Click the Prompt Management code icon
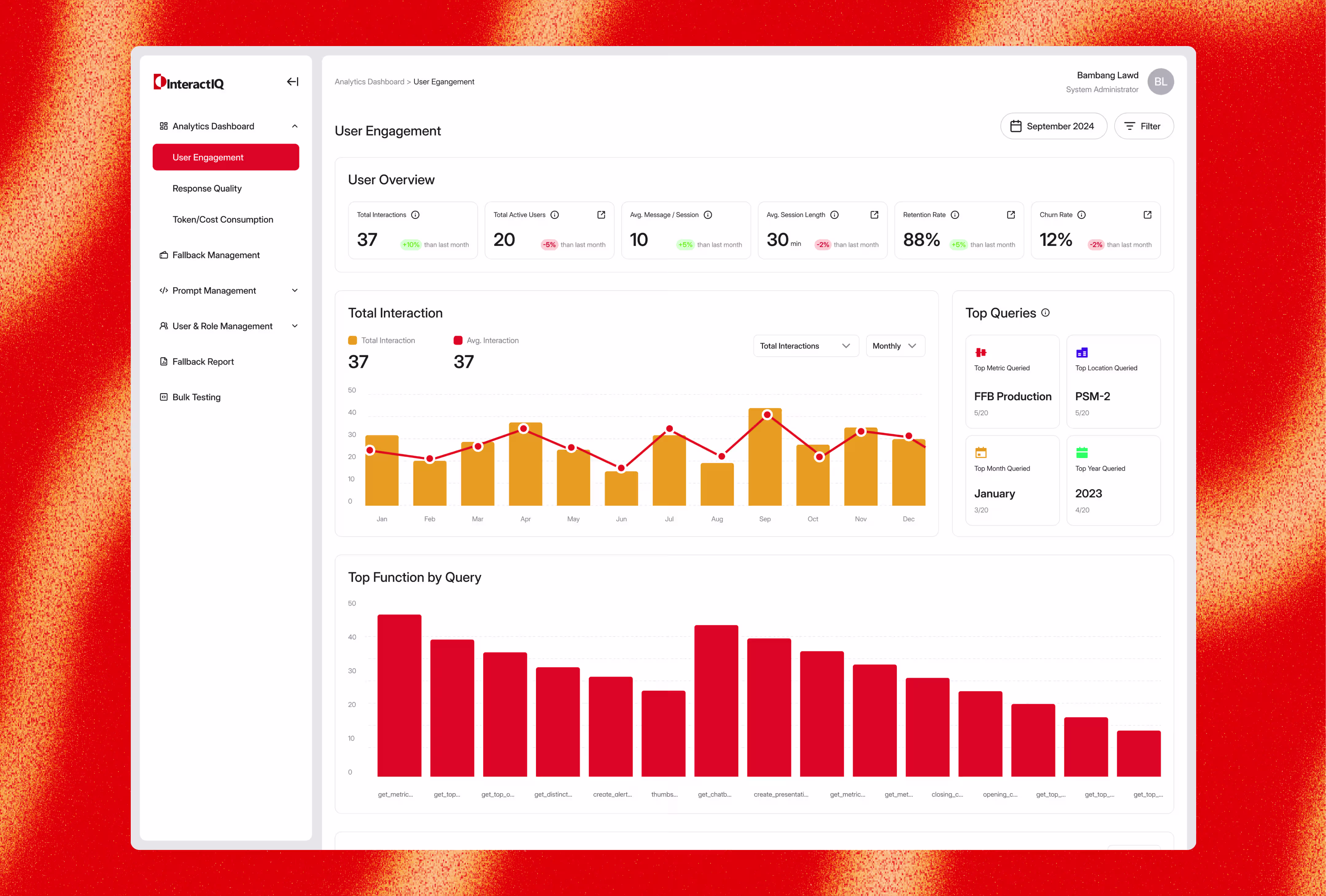Image resolution: width=1326 pixels, height=896 pixels. tap(164, 290)
